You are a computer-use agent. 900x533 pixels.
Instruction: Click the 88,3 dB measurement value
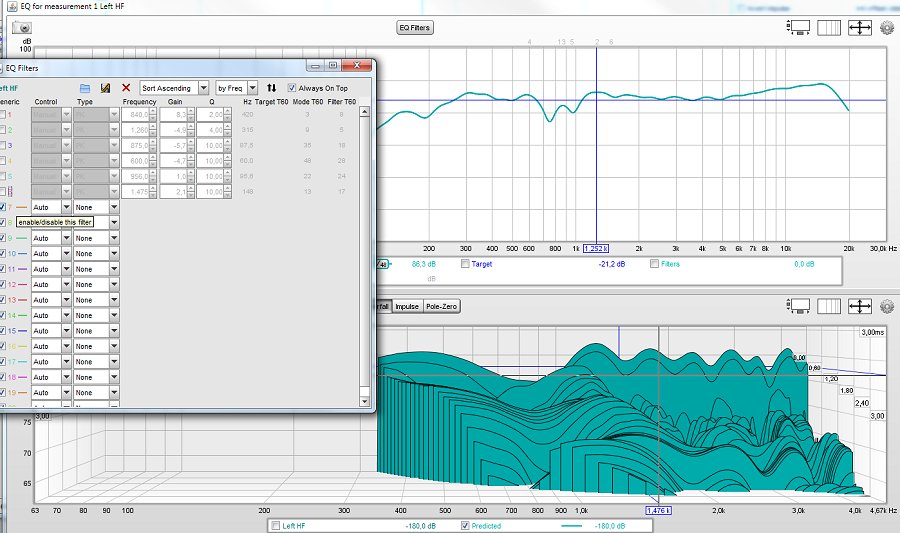coord(424,264)
